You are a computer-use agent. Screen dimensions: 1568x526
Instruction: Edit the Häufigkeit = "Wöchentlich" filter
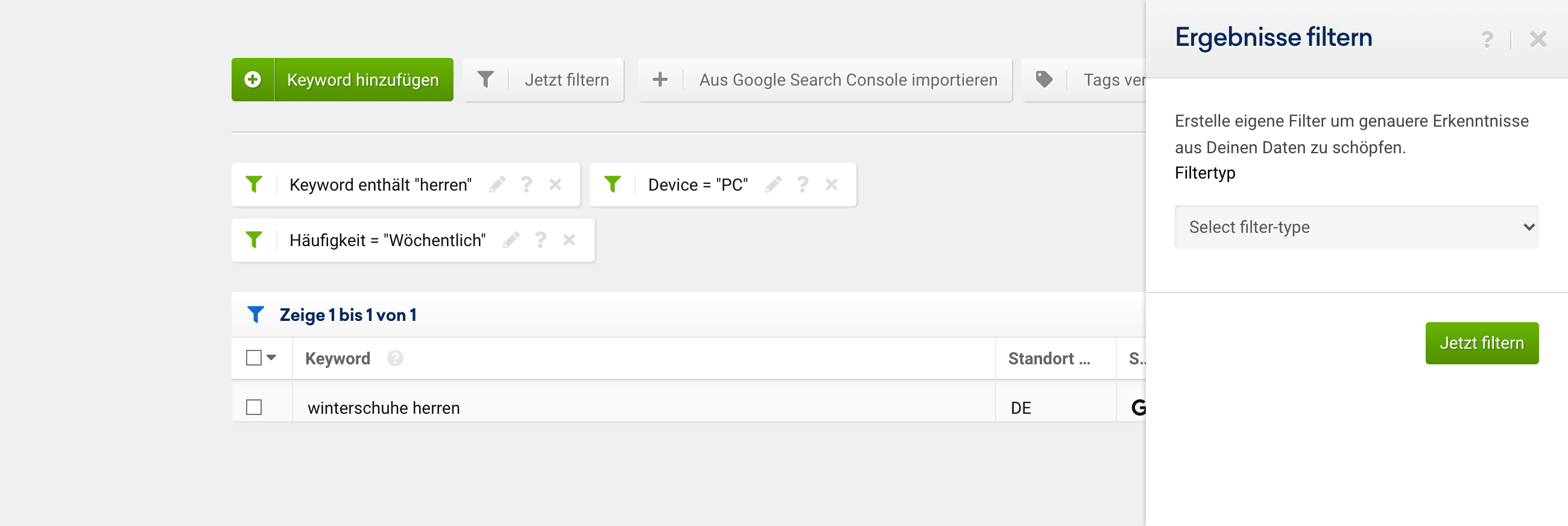click(511, 240)
